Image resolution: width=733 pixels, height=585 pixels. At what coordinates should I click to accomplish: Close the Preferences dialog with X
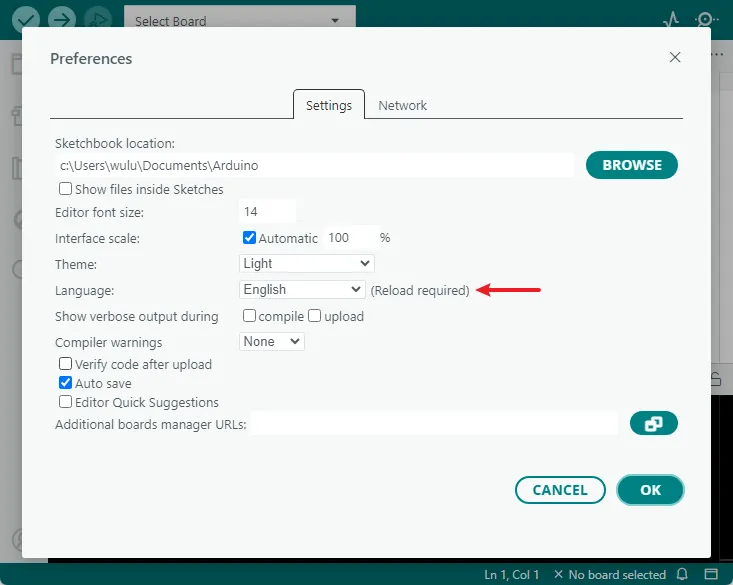[x=675, y=58]
